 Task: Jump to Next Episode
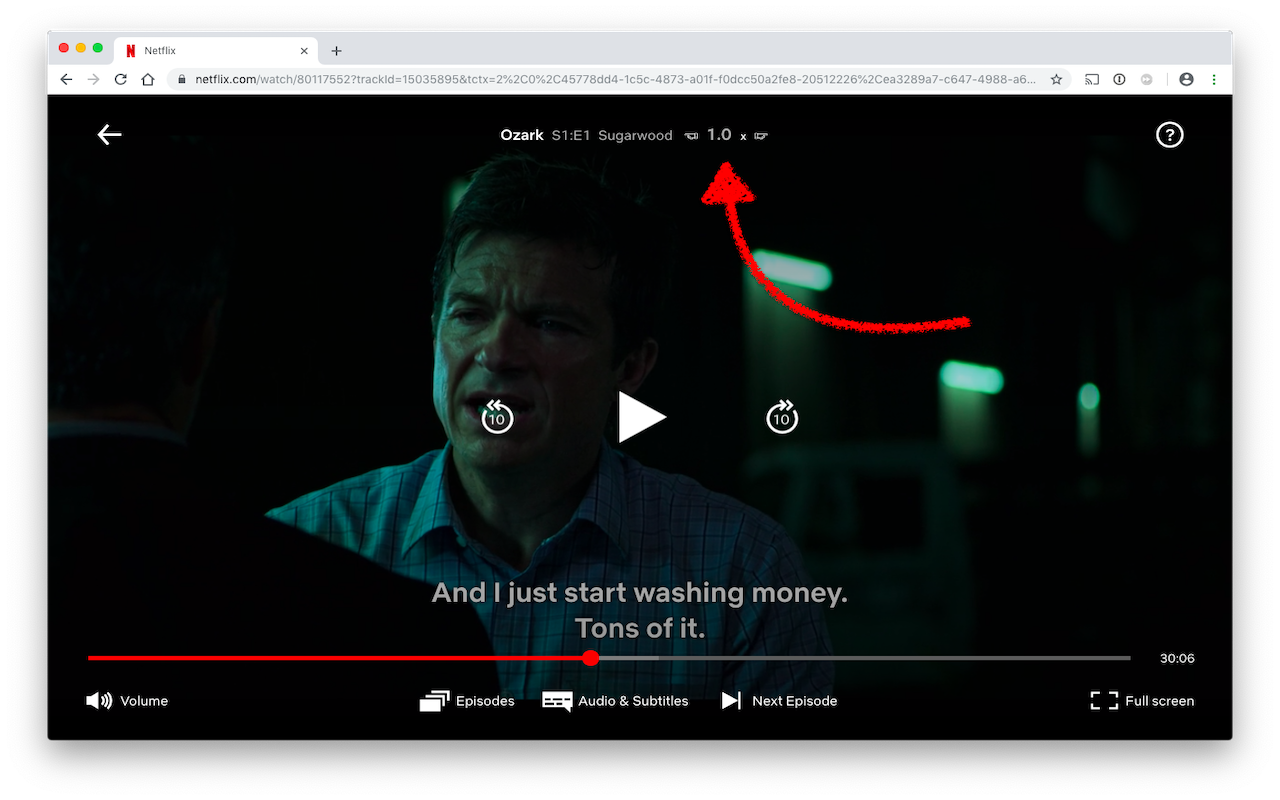click(779, 701)
